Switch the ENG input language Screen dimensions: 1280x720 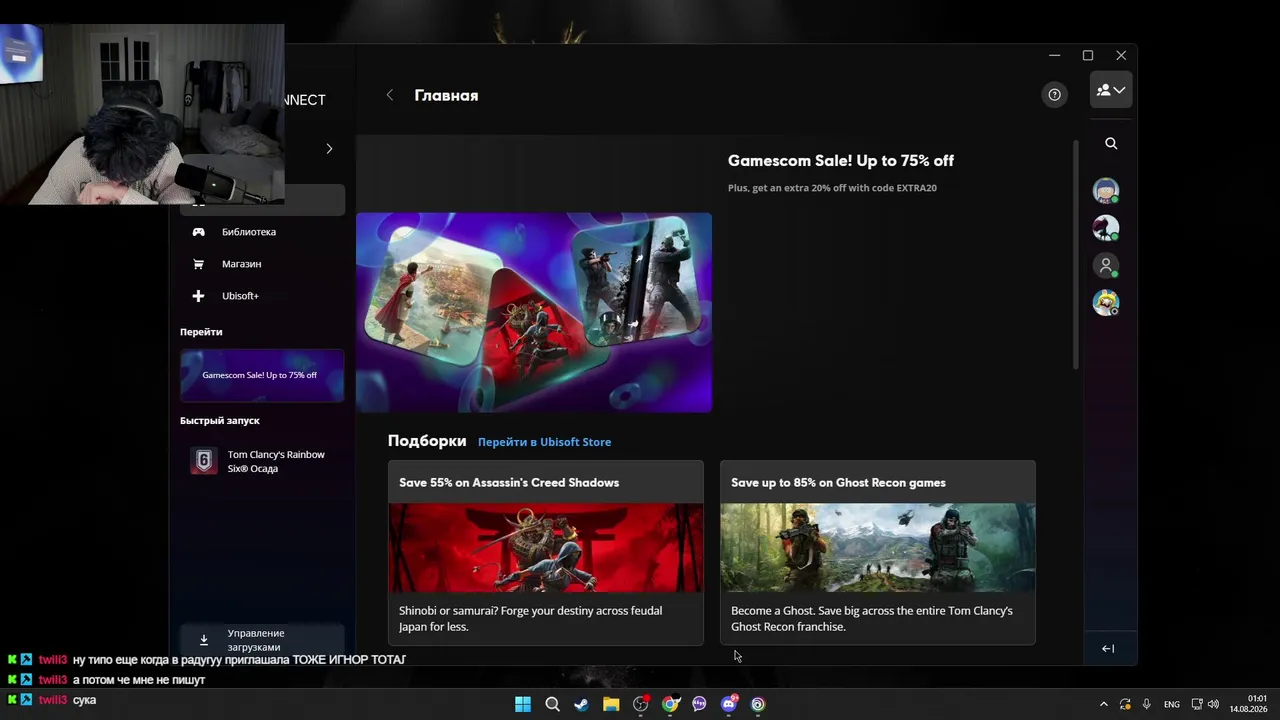1171,704
